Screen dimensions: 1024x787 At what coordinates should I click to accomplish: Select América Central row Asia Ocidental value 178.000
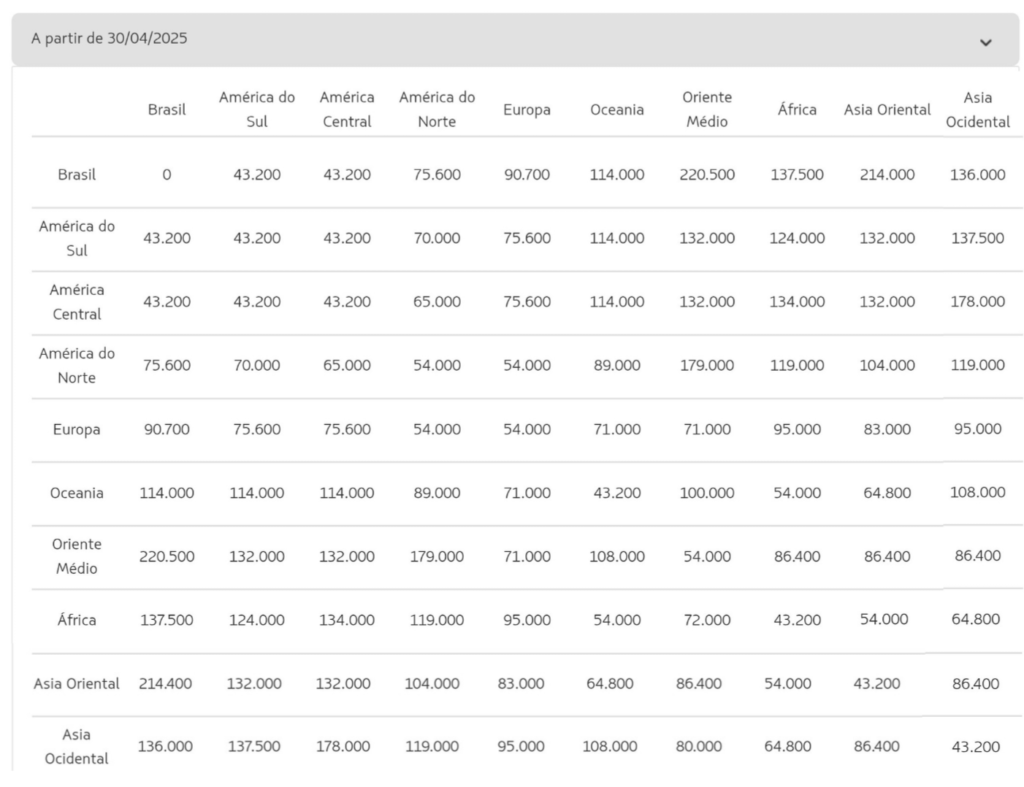click(977, 301)
